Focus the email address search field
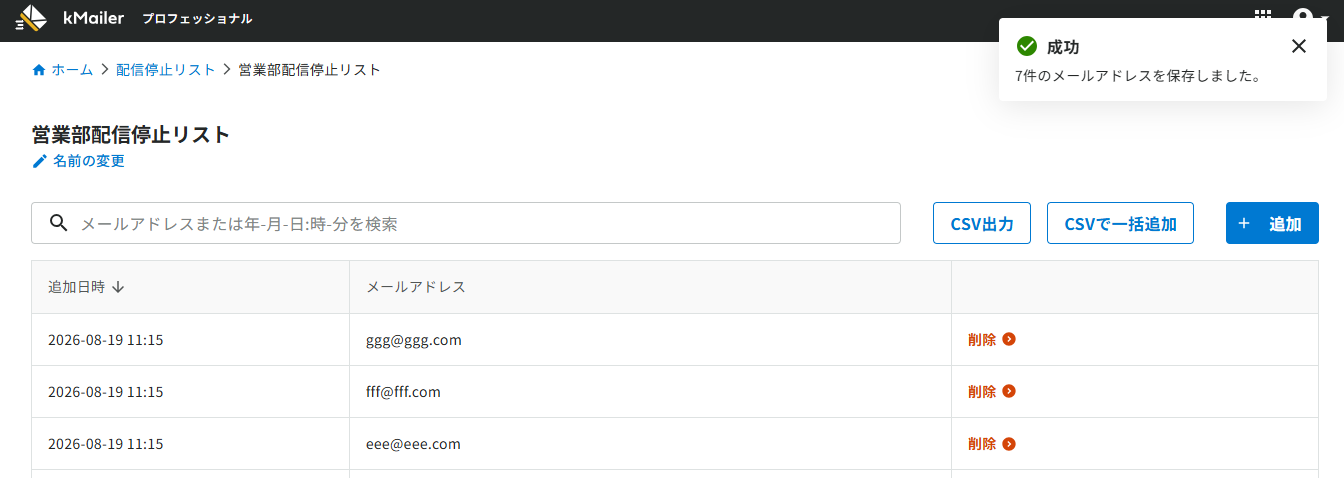Viewport: 1344px width, 478px height. (466, 223)
